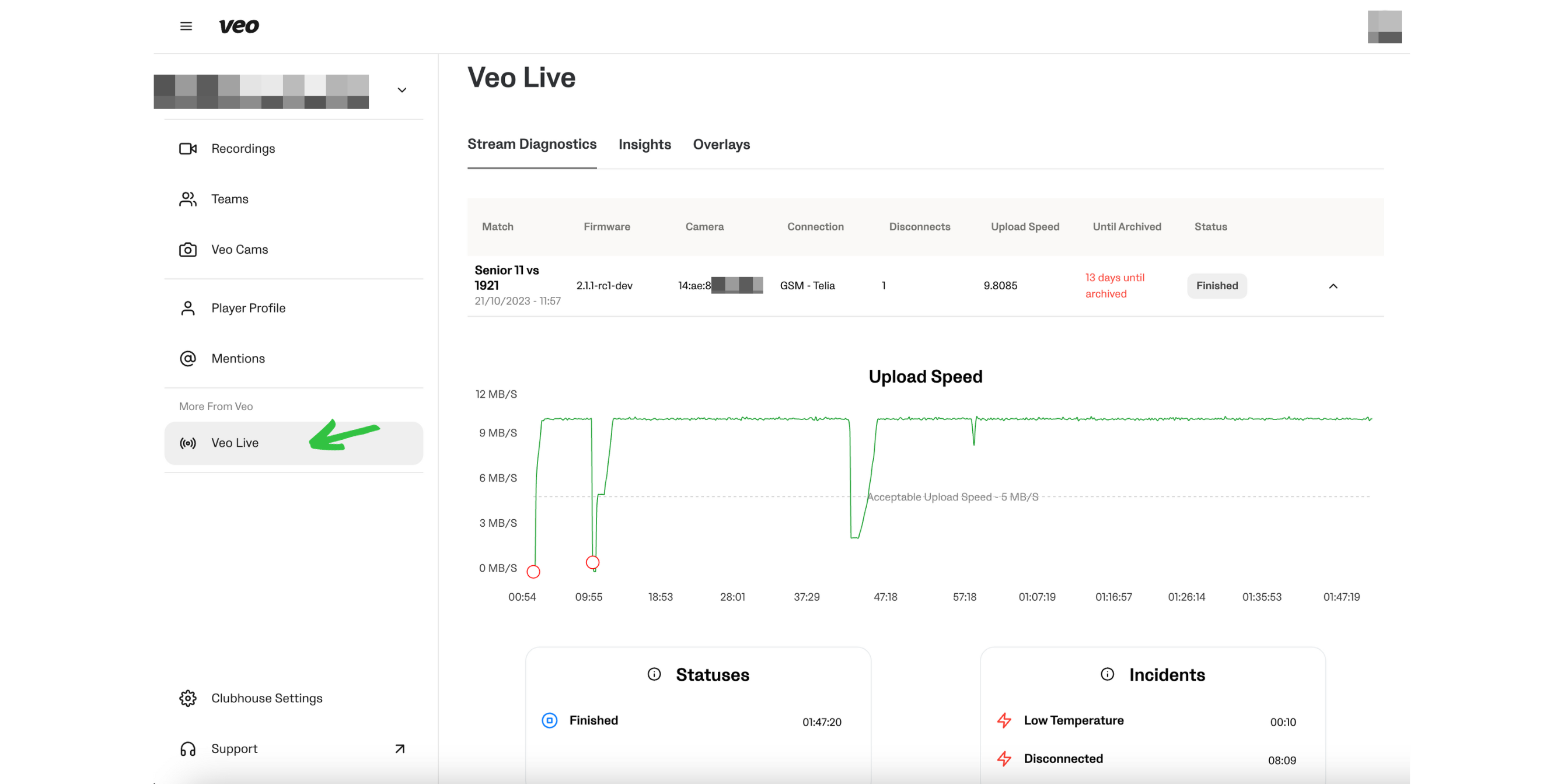Click the Support external link arrow
This screenshot has height=784, width=1564.
point(400,749)
